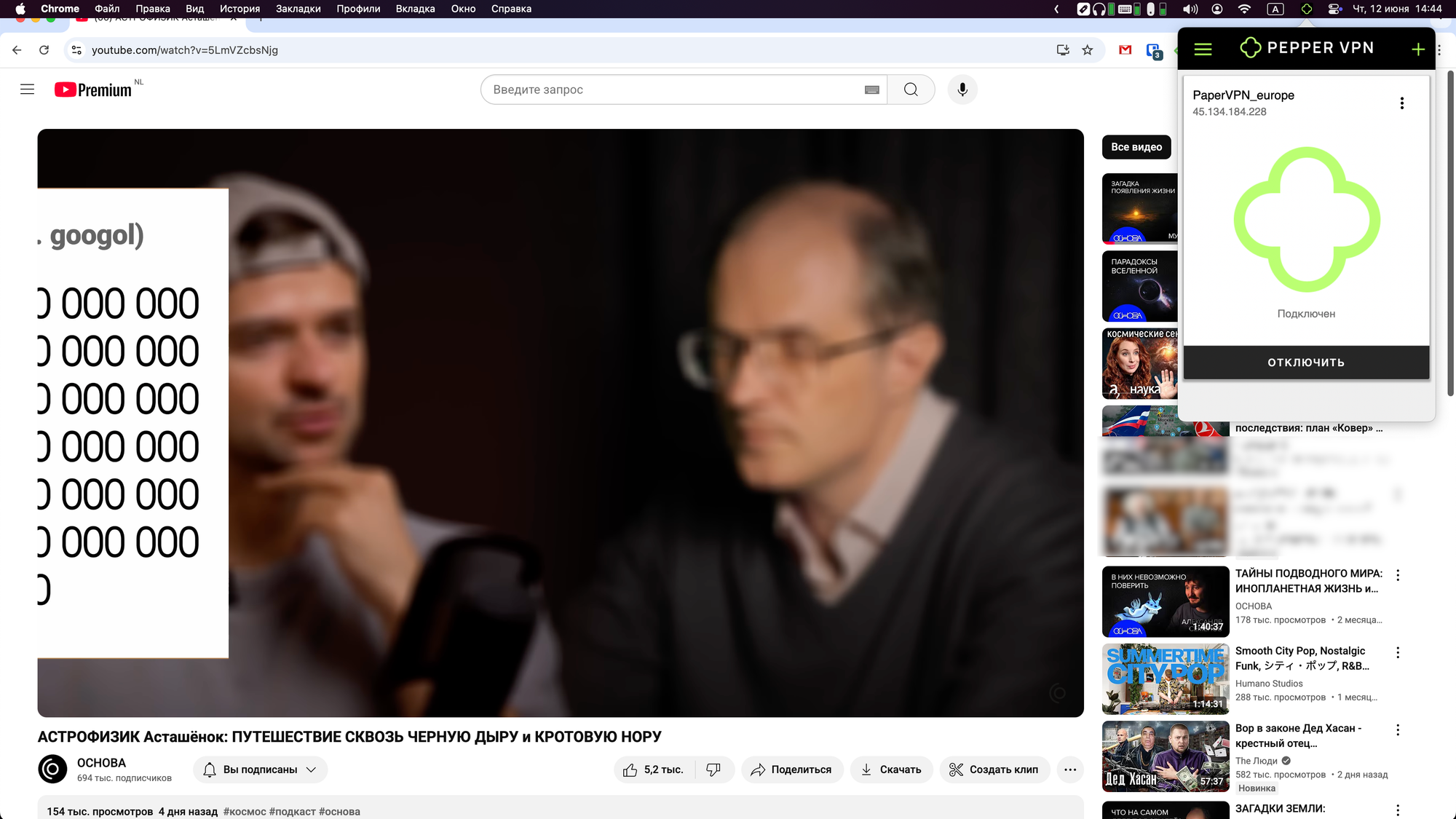The width and height of the screenshot is (1456, 819).
Task: Open the on-screen keyboard in search box
Action: 871,90
